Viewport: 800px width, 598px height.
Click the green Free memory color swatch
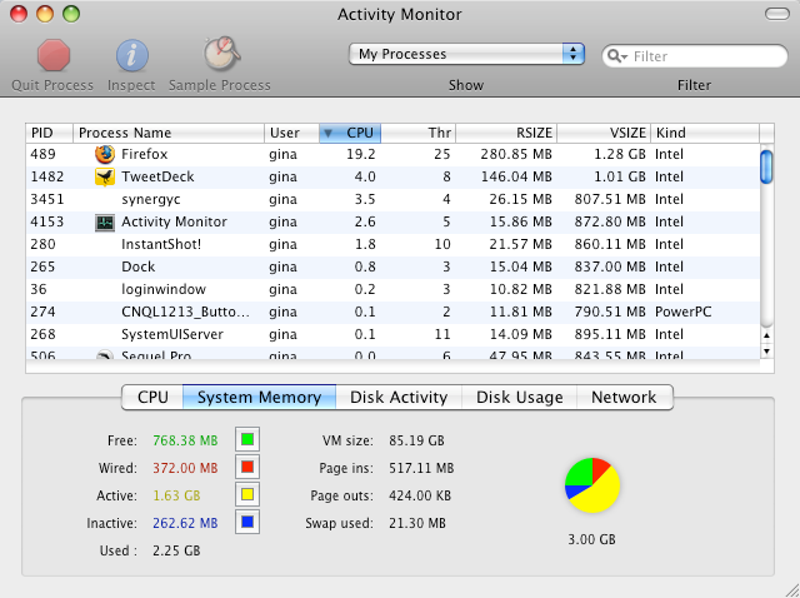(x=247, y=439)
